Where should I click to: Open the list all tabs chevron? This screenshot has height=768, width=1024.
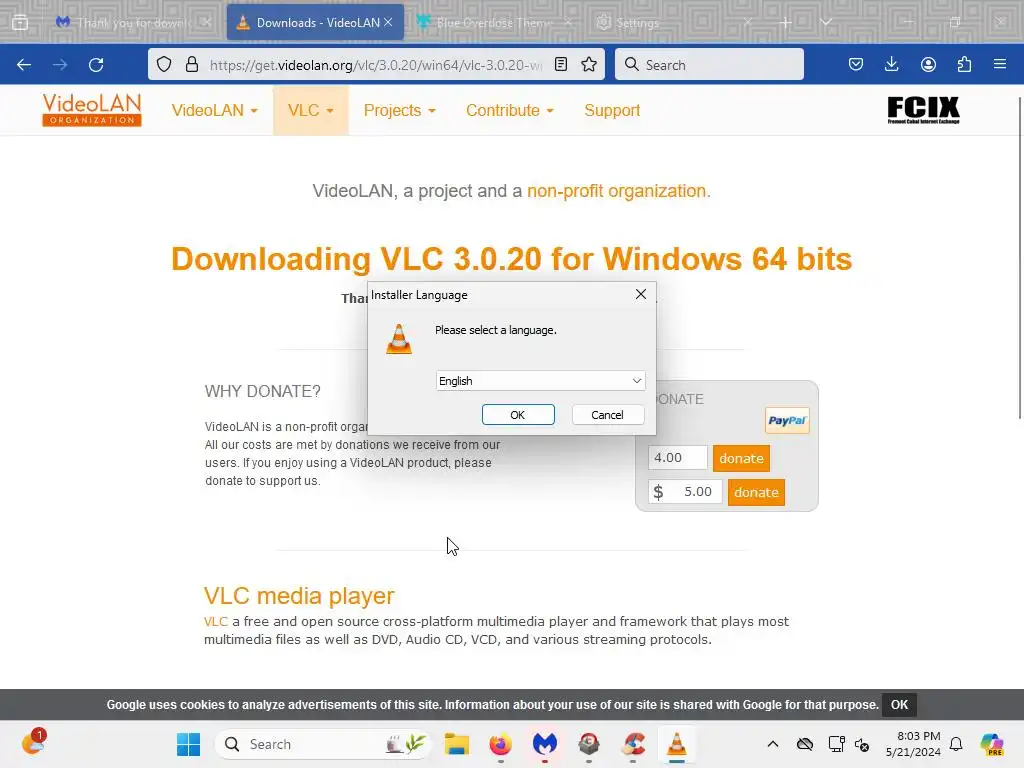coord(826,22)
